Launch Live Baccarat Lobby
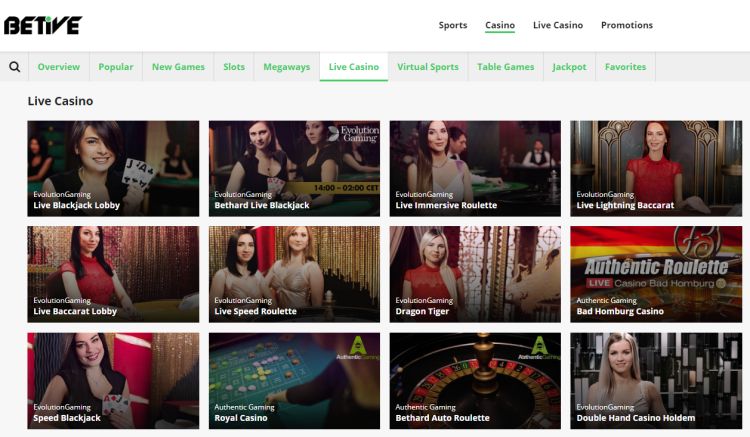This screenshot has width=750, height=437. [x=113, y=274]
